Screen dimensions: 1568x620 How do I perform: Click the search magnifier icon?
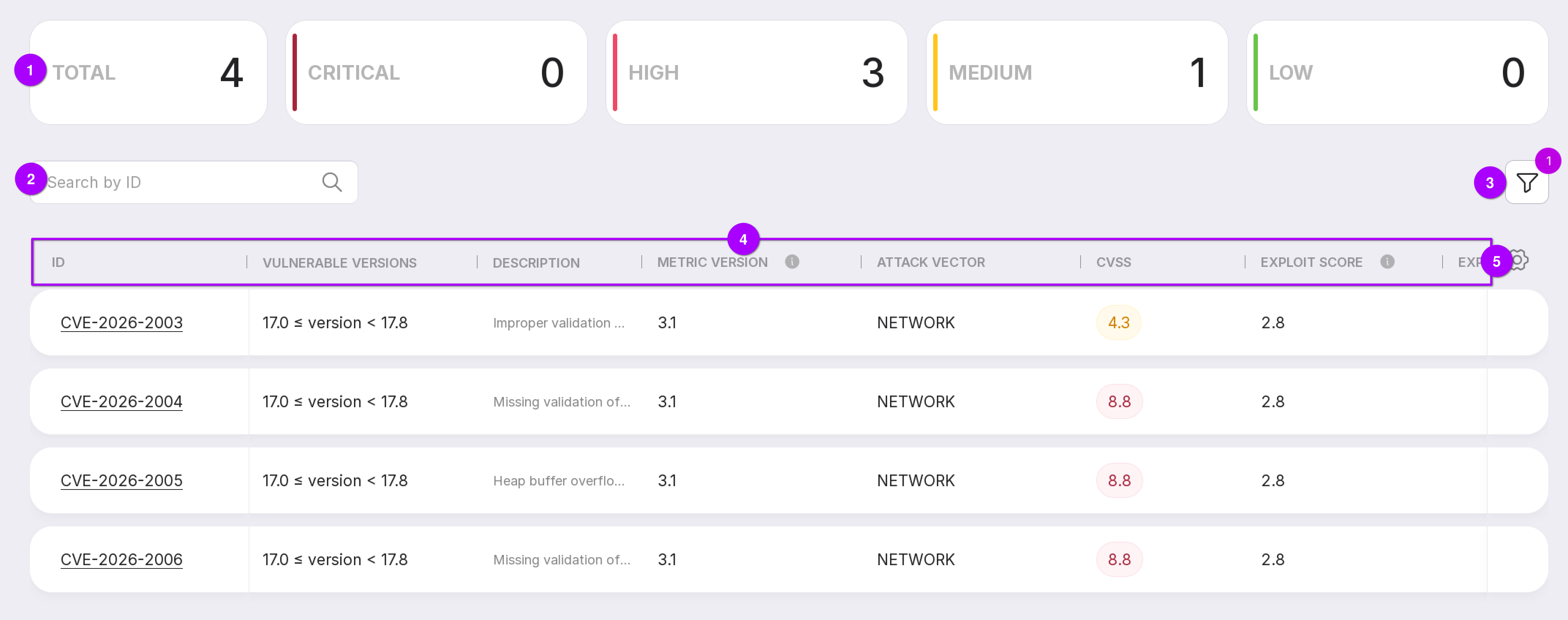click(332, 182)
